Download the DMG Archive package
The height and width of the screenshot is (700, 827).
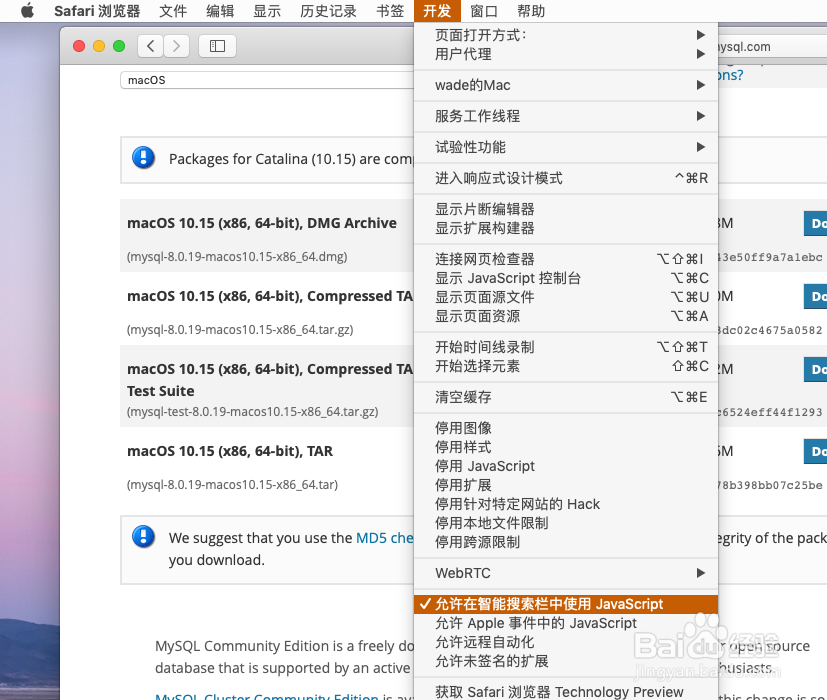[x=815, y=223]
